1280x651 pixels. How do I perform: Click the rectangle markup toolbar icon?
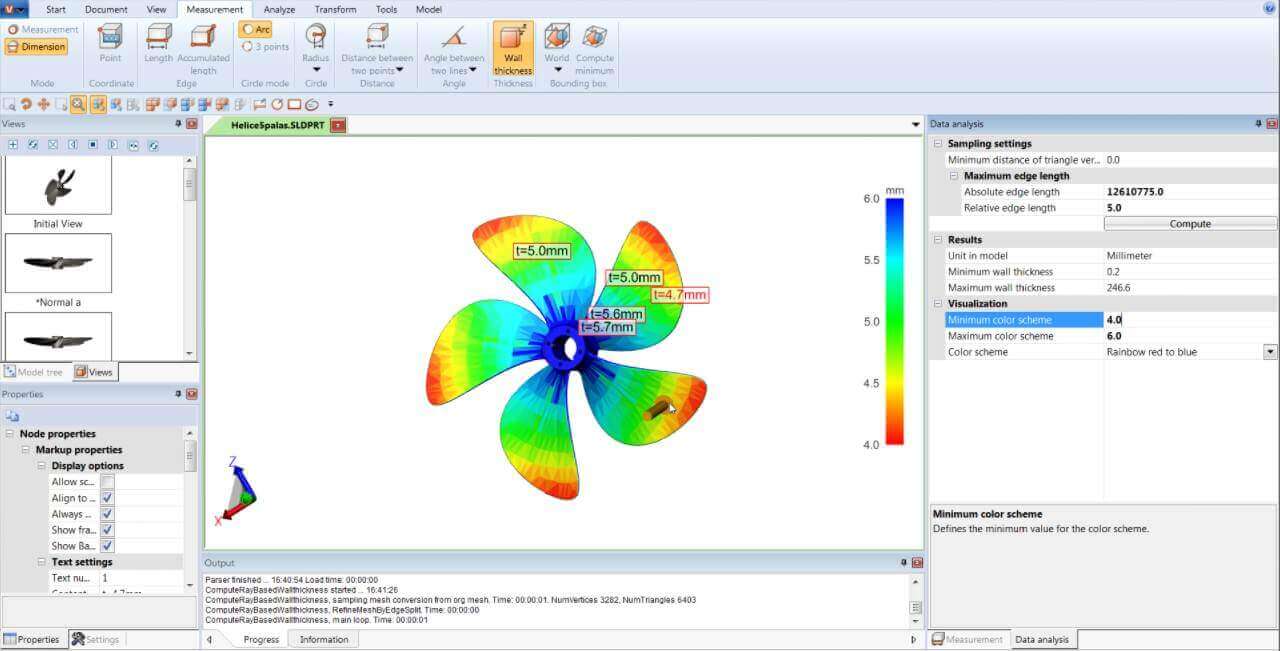pos(294,104)
